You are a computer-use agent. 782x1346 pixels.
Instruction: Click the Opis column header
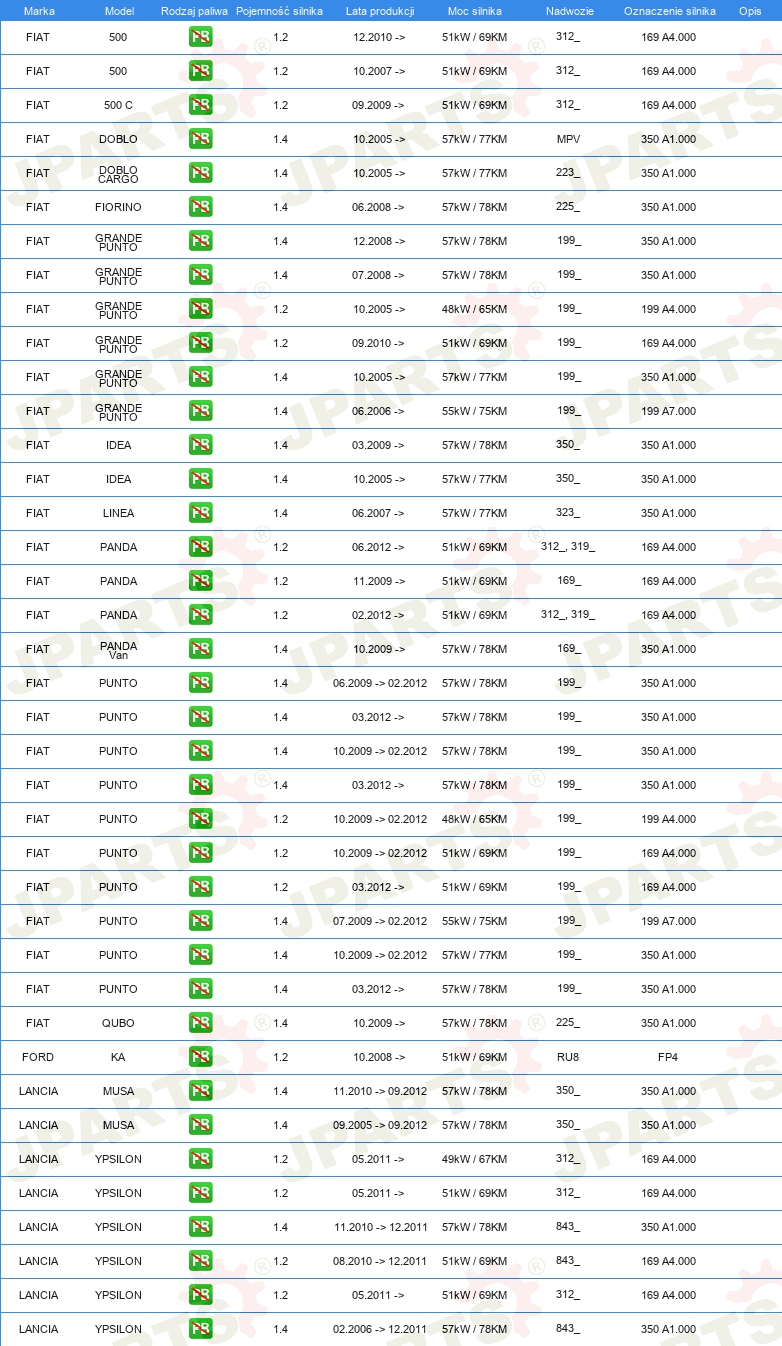750,11
